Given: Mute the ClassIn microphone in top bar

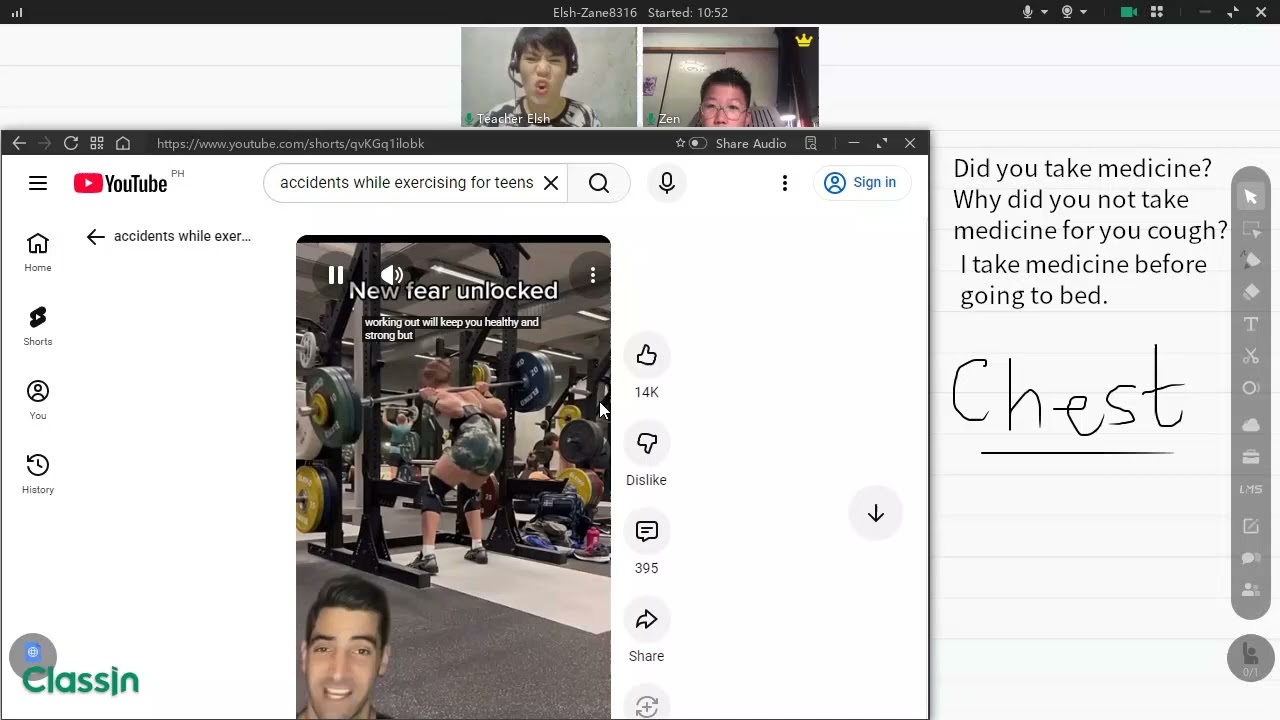Looking at the screenshot, I should coord(1027,12).
